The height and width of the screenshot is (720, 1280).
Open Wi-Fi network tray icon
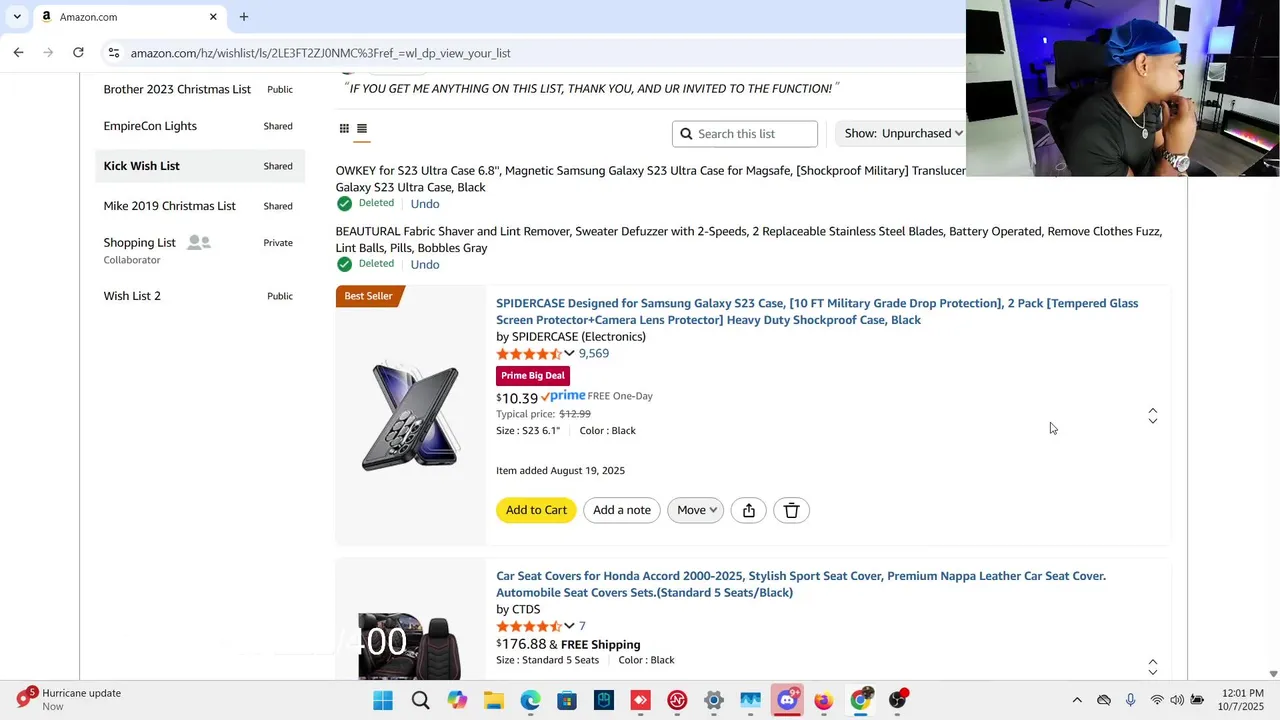click(1157, 700)
